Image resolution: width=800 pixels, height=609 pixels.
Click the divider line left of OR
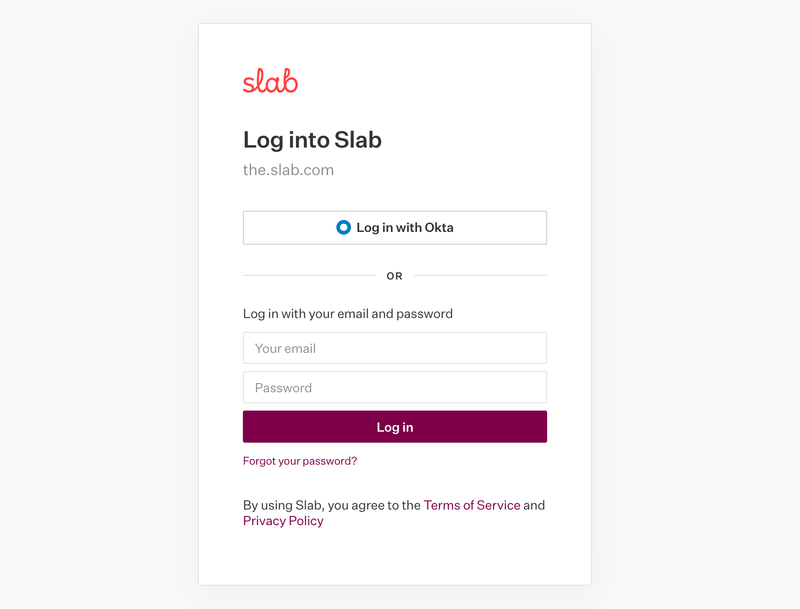[308, 275]
